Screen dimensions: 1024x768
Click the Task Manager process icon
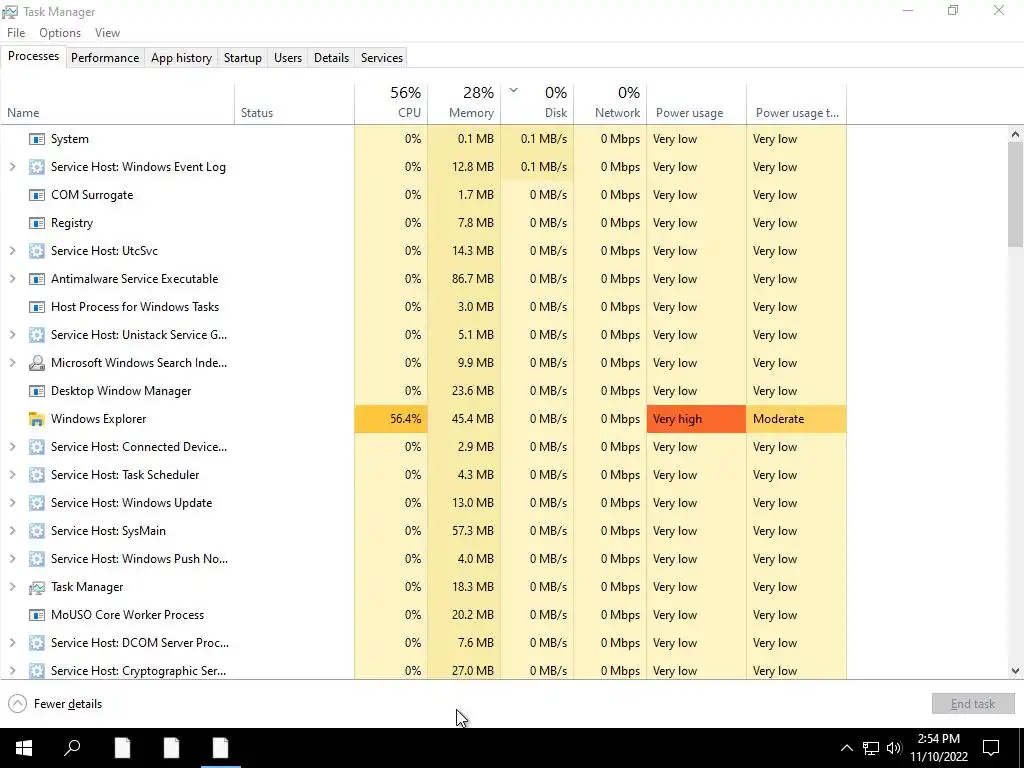pos(37,587)
